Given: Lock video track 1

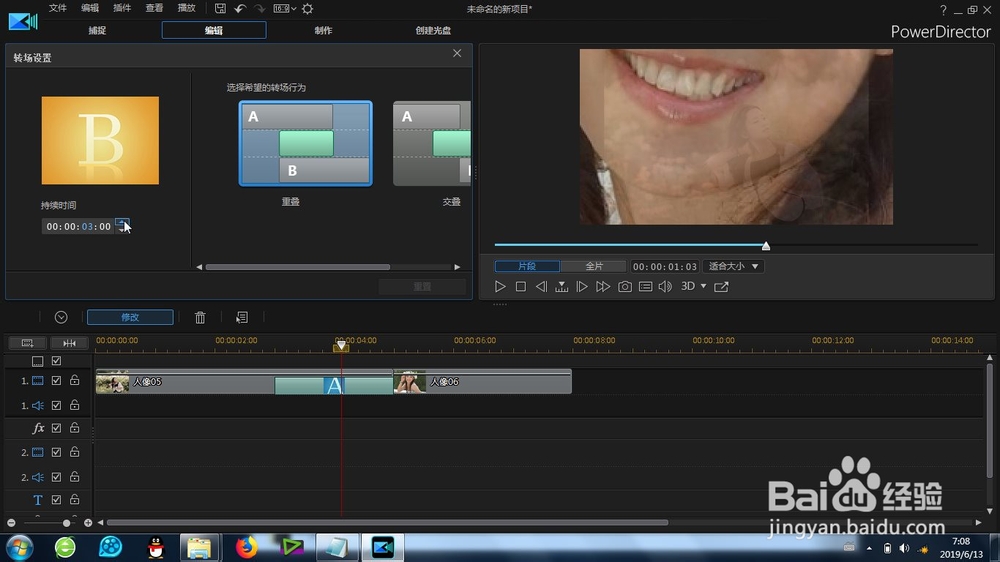Looking at the screenshot, I should 75,380.
